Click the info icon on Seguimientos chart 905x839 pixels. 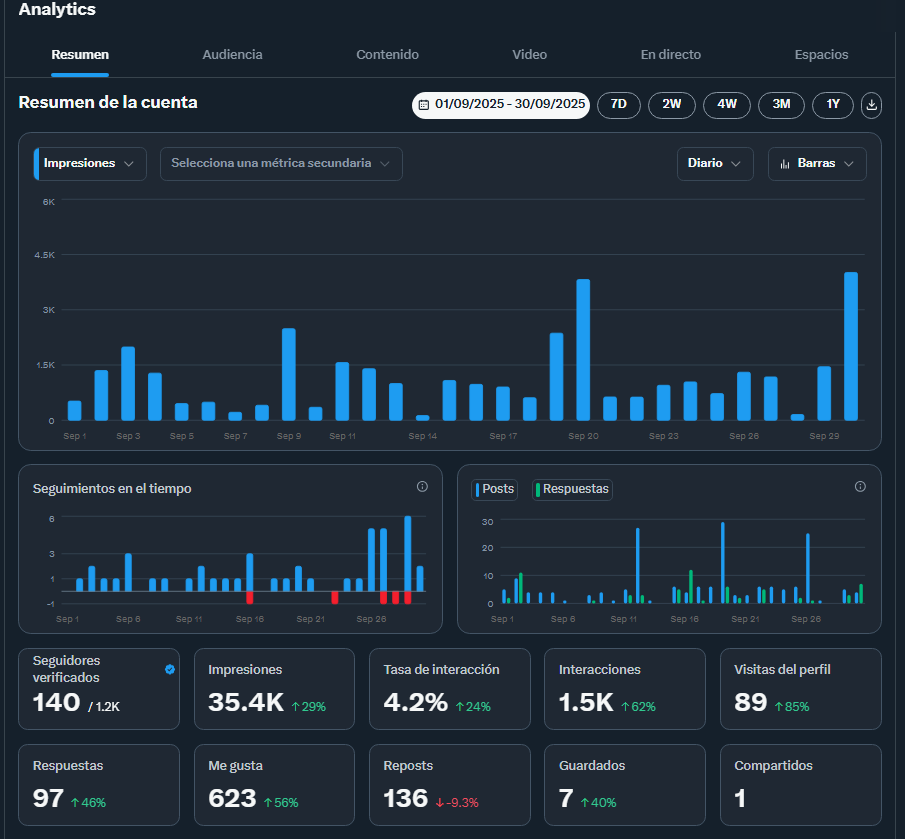coord(422,486)
